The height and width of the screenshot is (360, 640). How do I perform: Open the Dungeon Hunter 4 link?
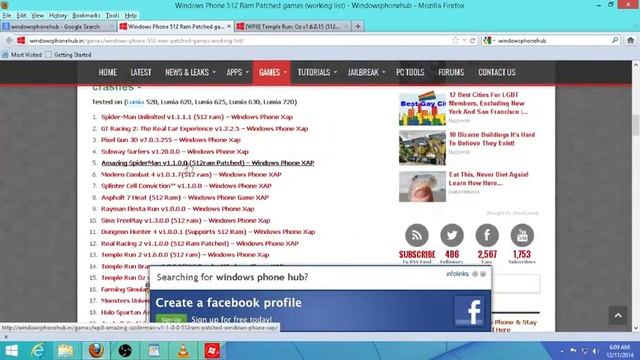tap(208, 232)
